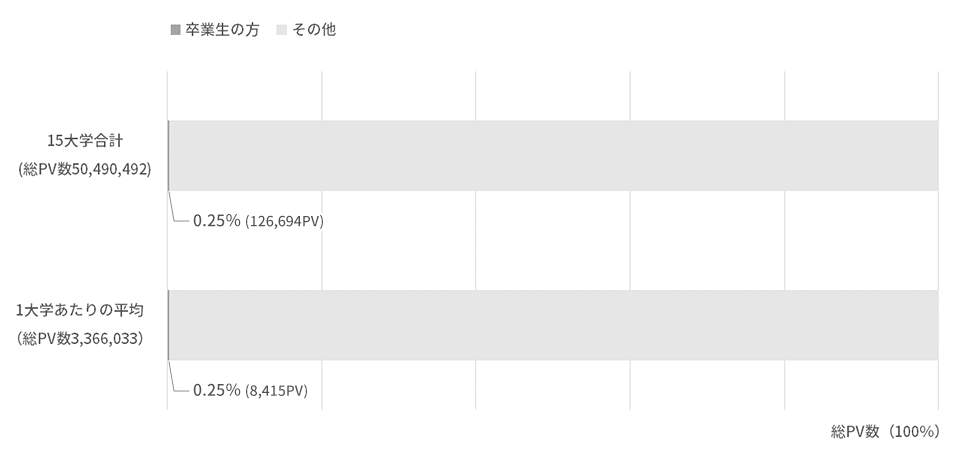The height and width of the screenshot is (457, 960).
Task: Select the 卒業生の方 legend label
Action: (x=222, y=29)
